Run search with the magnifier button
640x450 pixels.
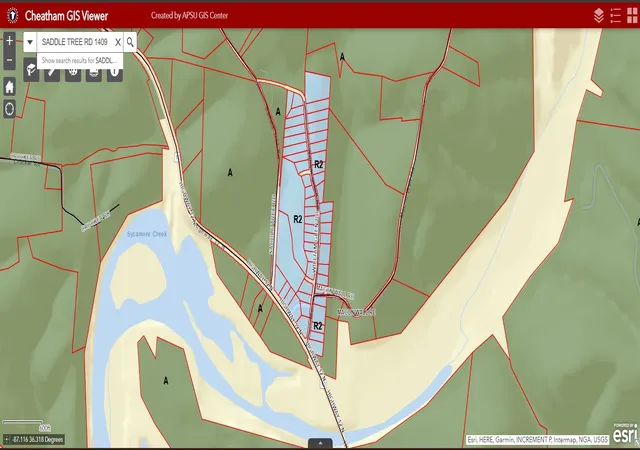click(130, 42)
